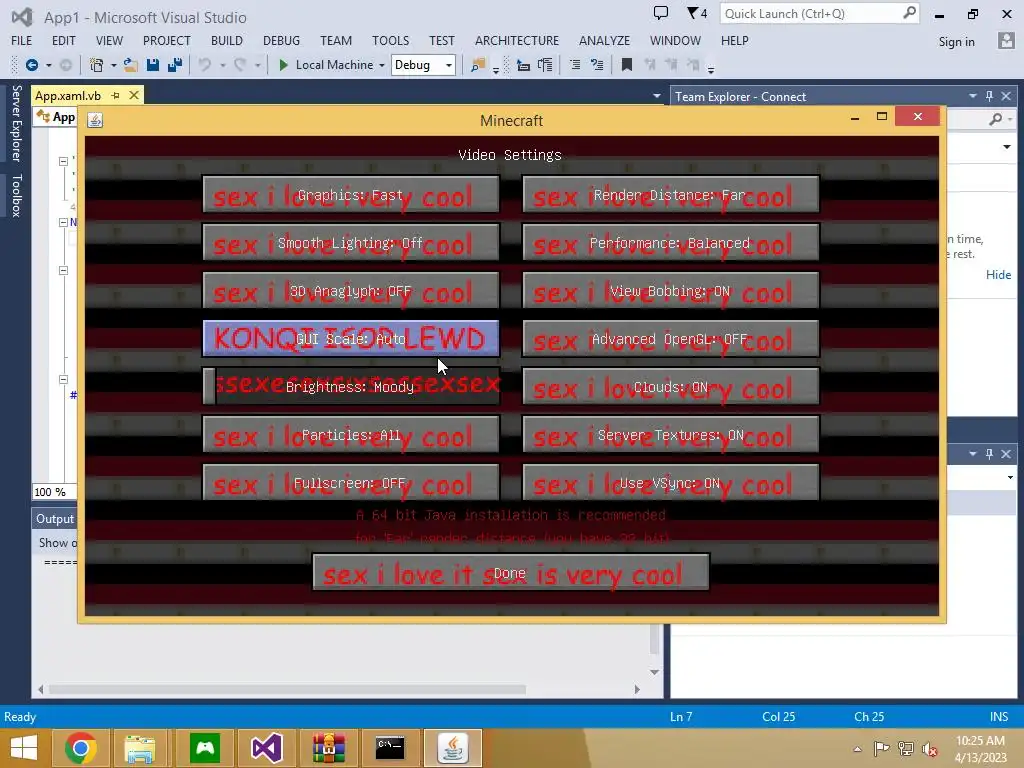Toggle Clouds: ON
The height and width of the screenshot is (768, 1024).
point(670,387)
